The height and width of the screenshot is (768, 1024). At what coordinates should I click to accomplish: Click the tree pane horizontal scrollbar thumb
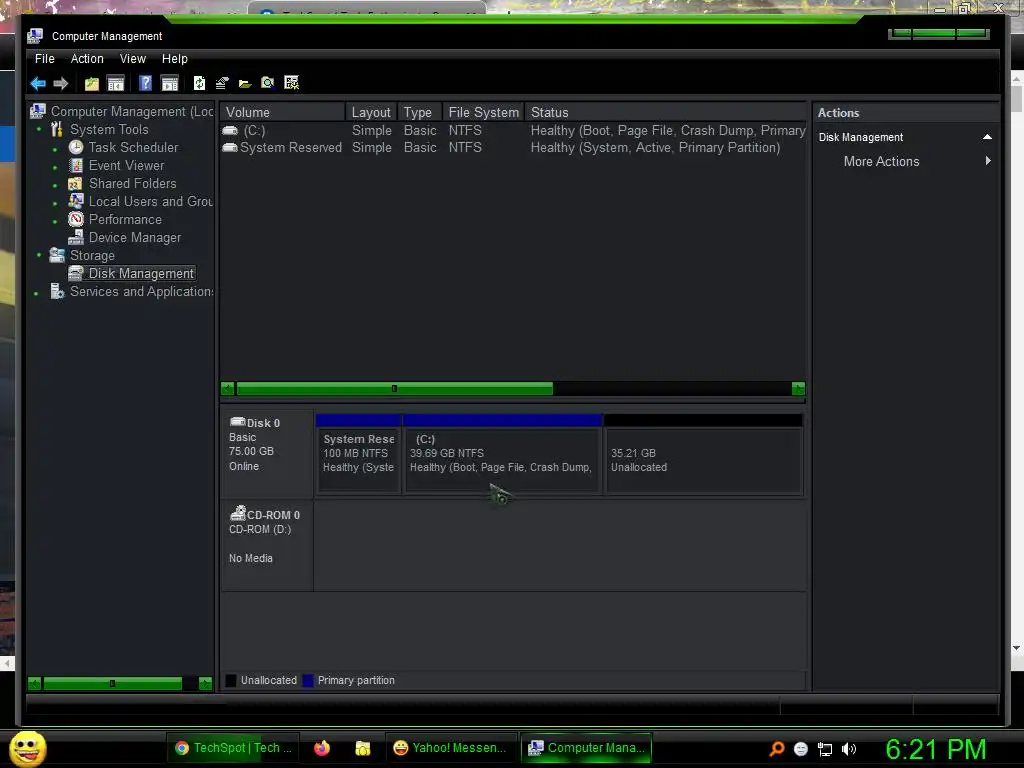pos(112,684)
